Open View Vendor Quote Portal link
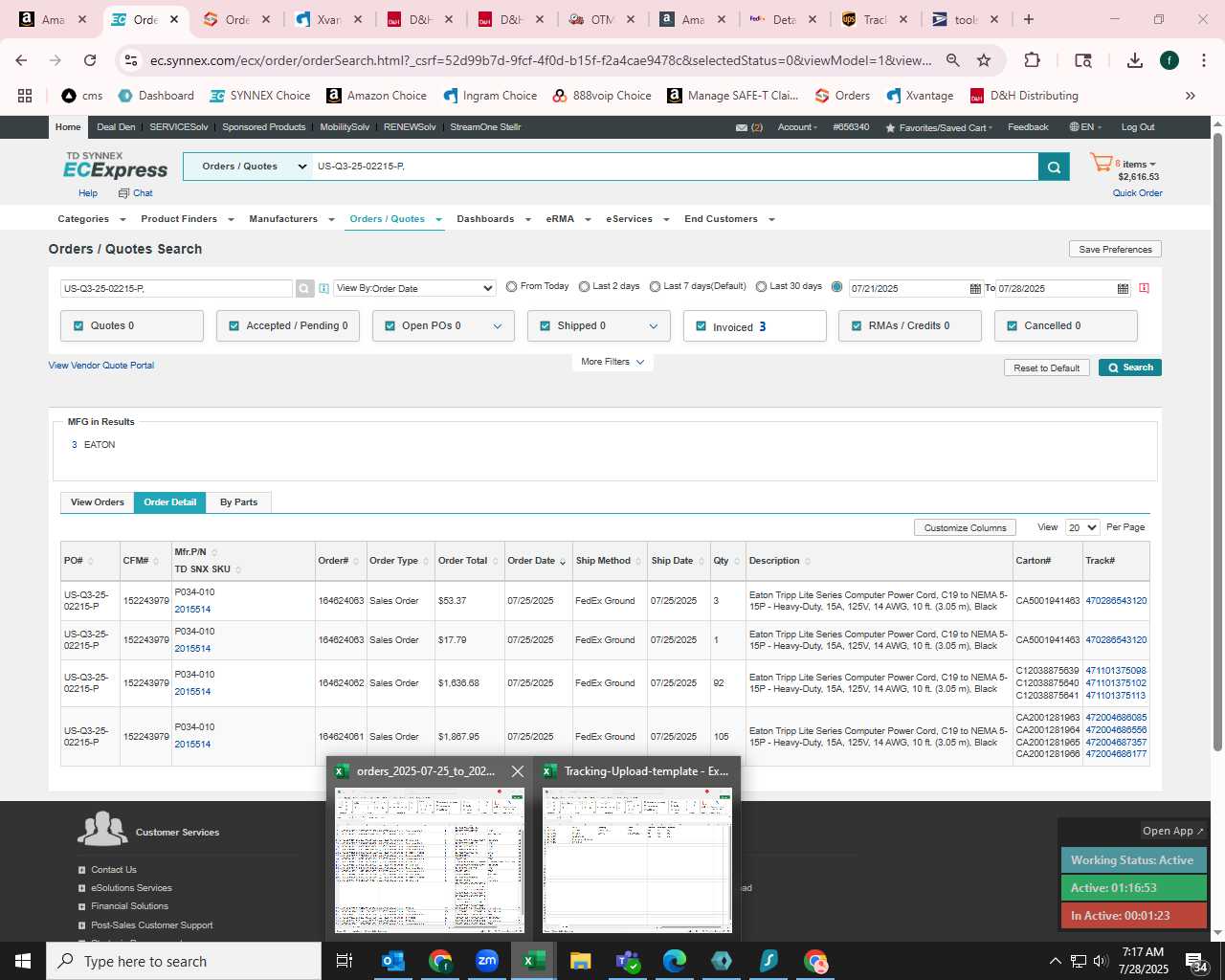 coord(101,366)
